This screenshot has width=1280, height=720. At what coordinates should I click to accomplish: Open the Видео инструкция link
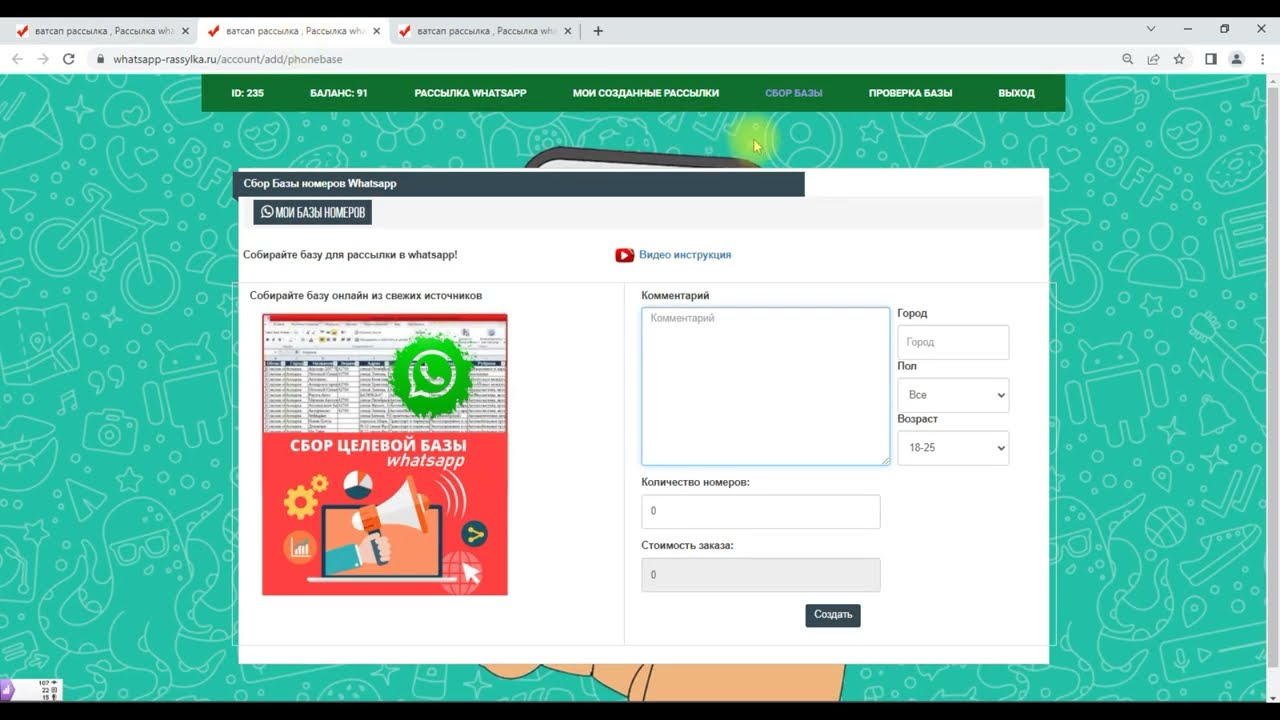tap(685, 255)
